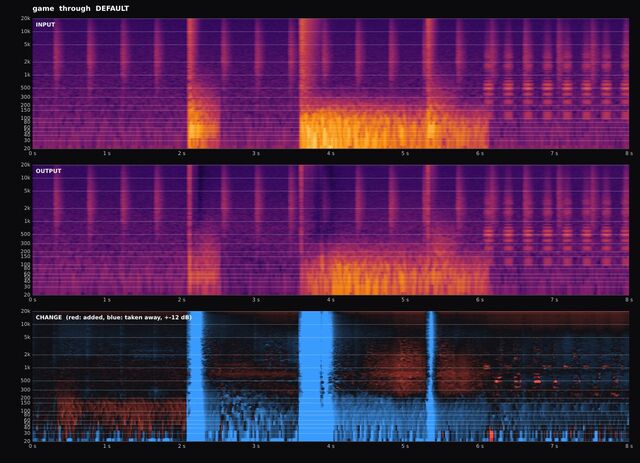This screenshot has width=640, height=463.
Task: Click the 7 s time tick below the CHANGE panel
Action: 554,446
